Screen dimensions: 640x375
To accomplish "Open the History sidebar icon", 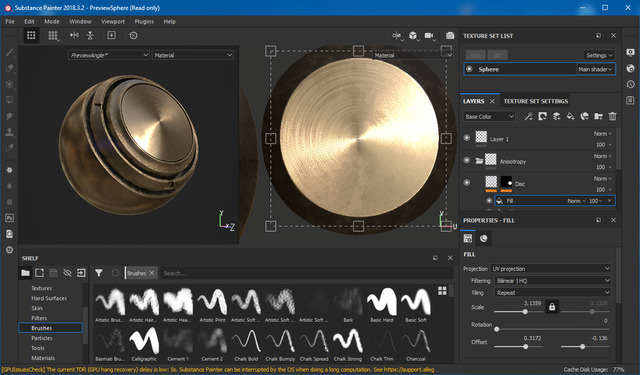I will click(x=631, y=84).
